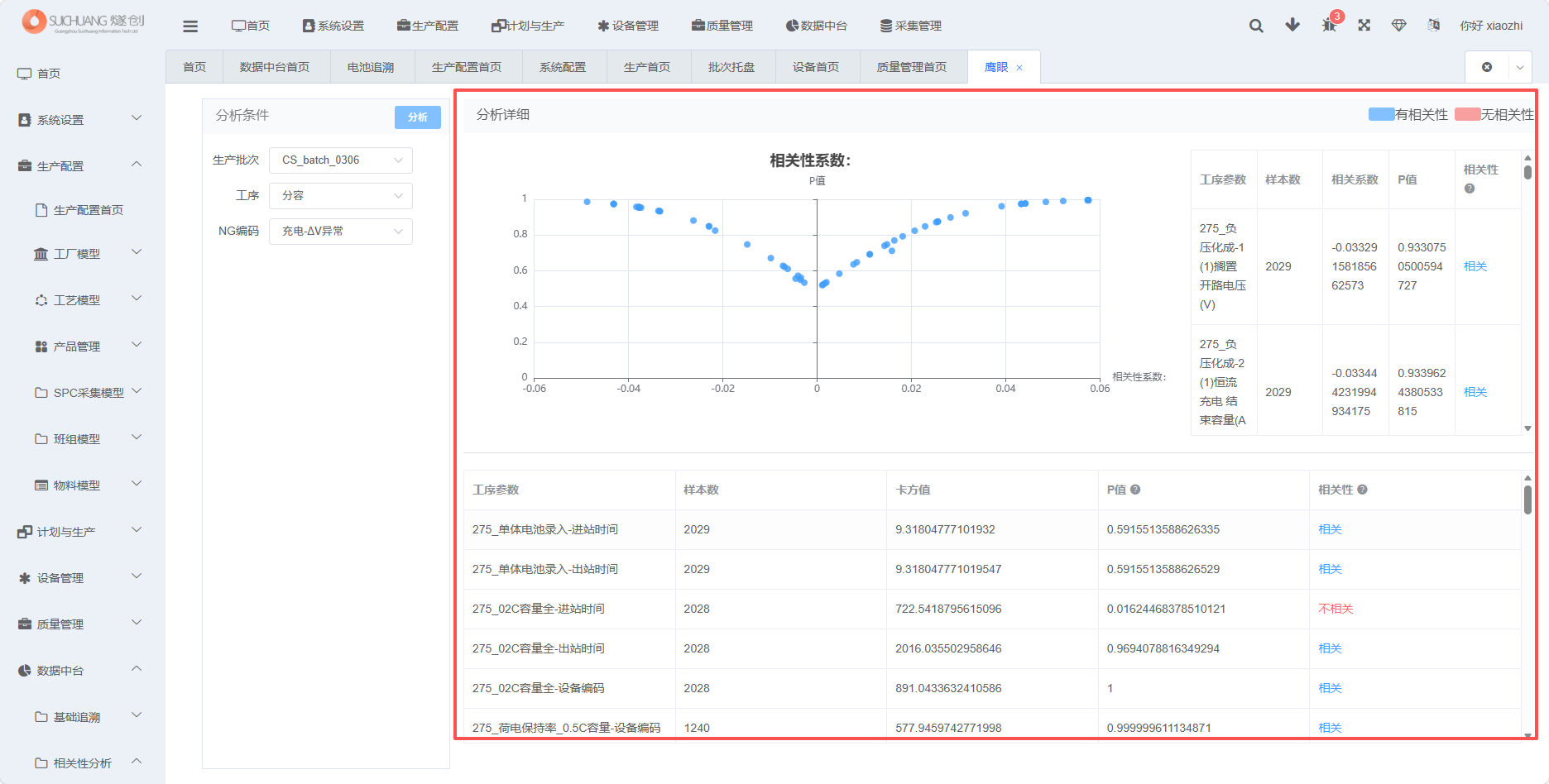Image resolution: width=1549 pixels, height=784 pixels.
Task: Toggle the hamburger sidebar collapse icon
Action: tap(190, 26)
